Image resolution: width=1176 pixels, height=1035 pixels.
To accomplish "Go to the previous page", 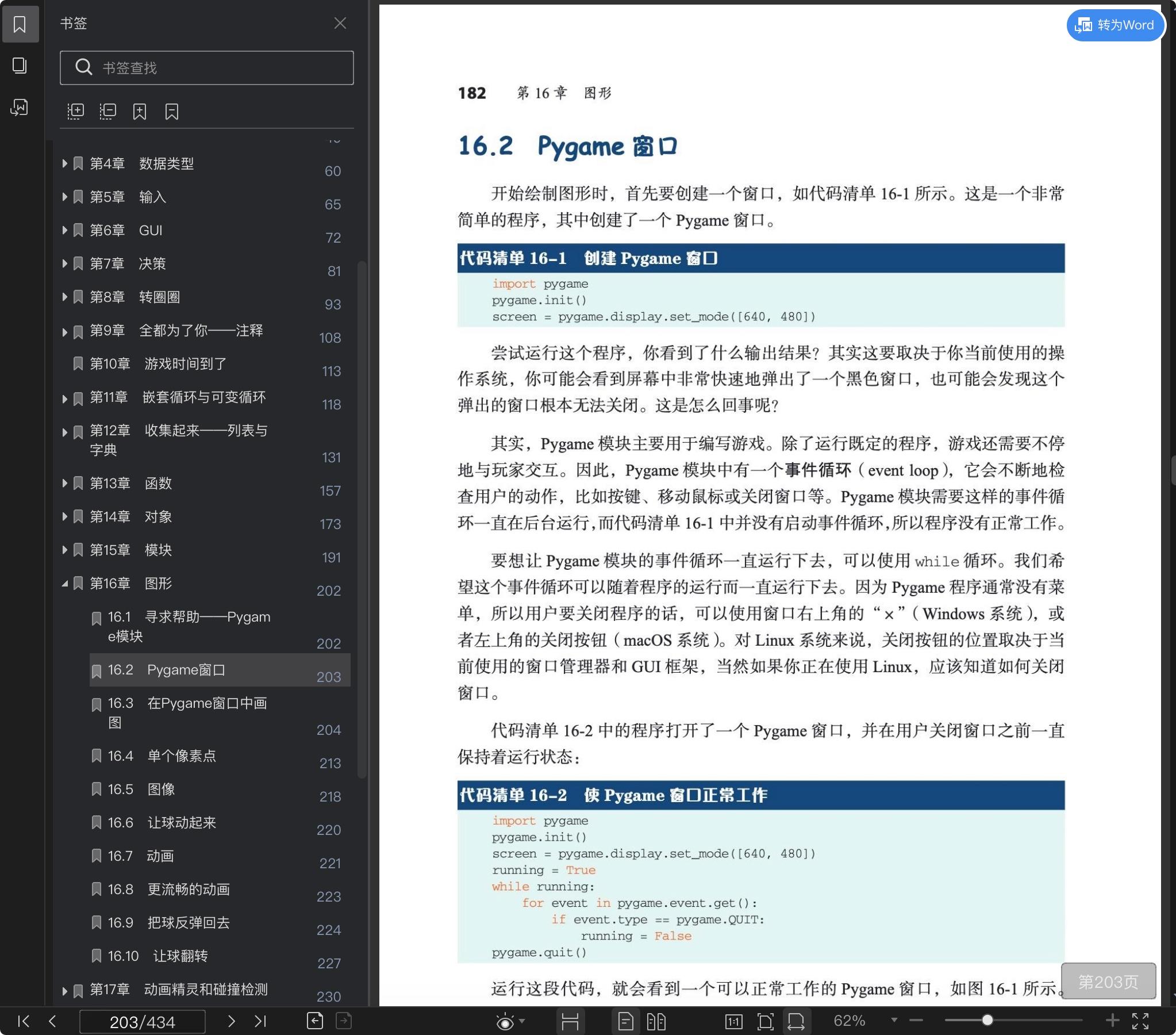I will 52,1021.
